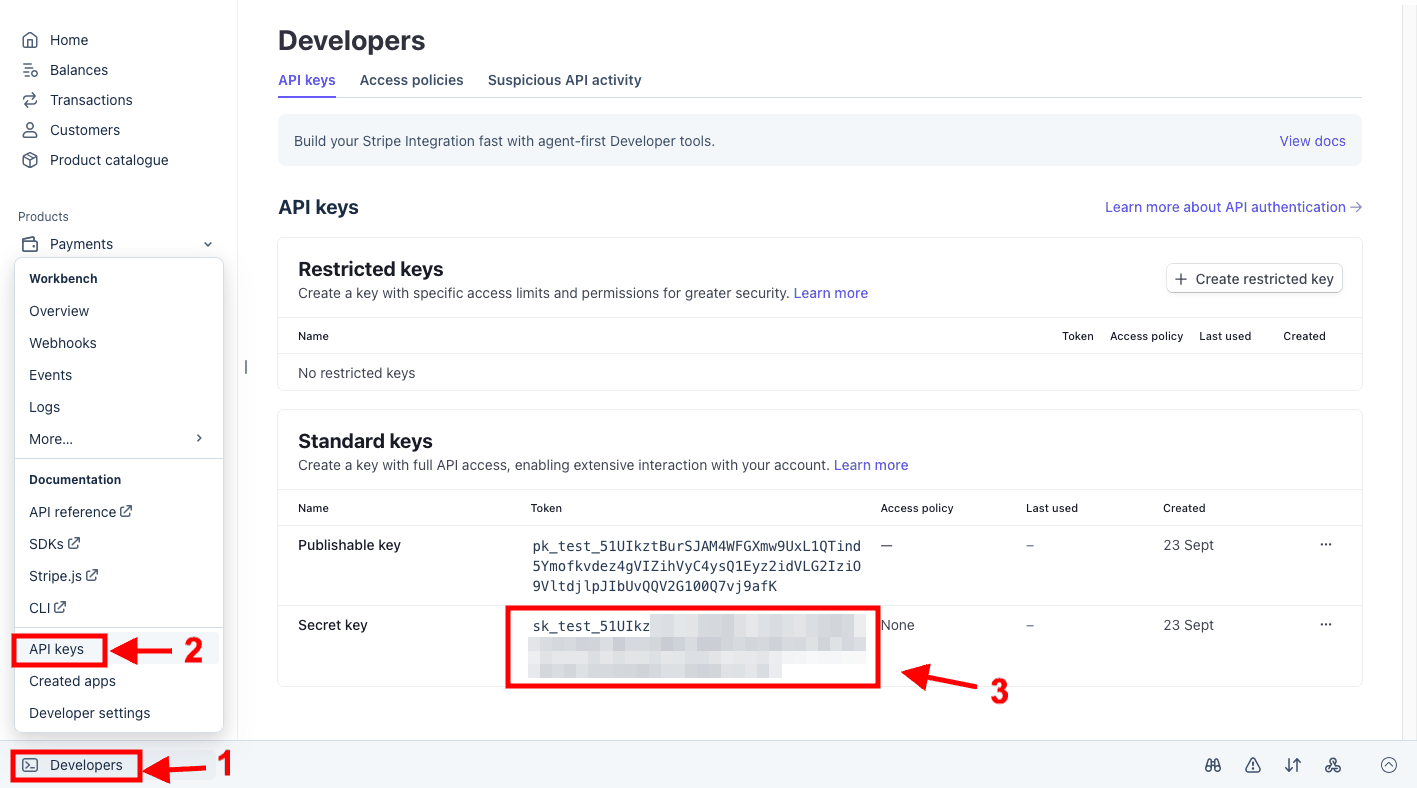Click the Create restricted key button

coord(1254,279)
